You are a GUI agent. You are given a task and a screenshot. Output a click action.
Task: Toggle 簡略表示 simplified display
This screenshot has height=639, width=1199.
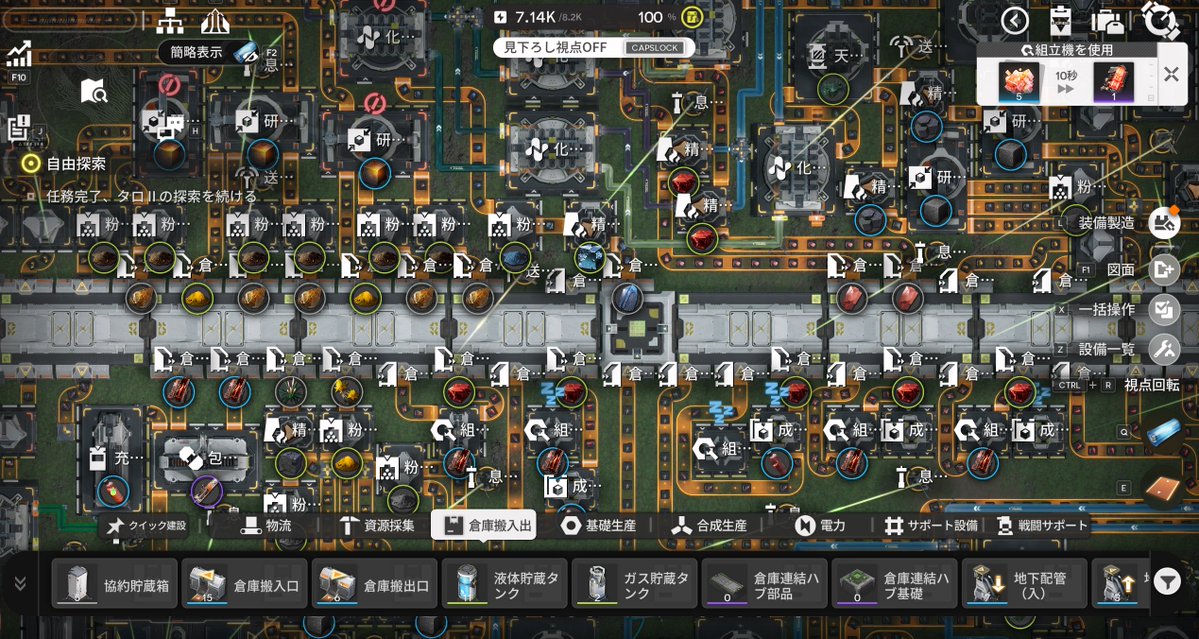pos(210,52)
